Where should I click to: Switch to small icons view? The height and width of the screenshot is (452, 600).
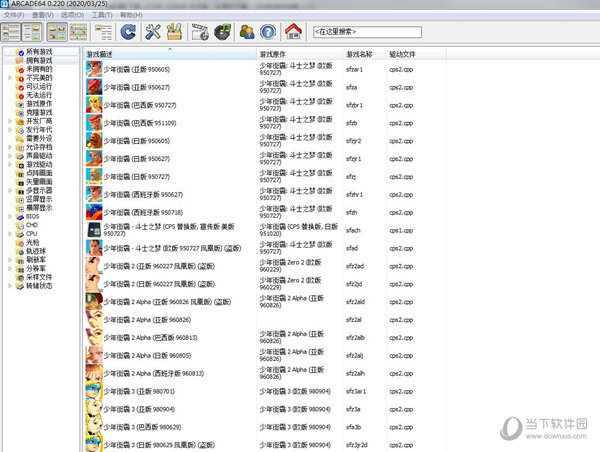[78, 32]
